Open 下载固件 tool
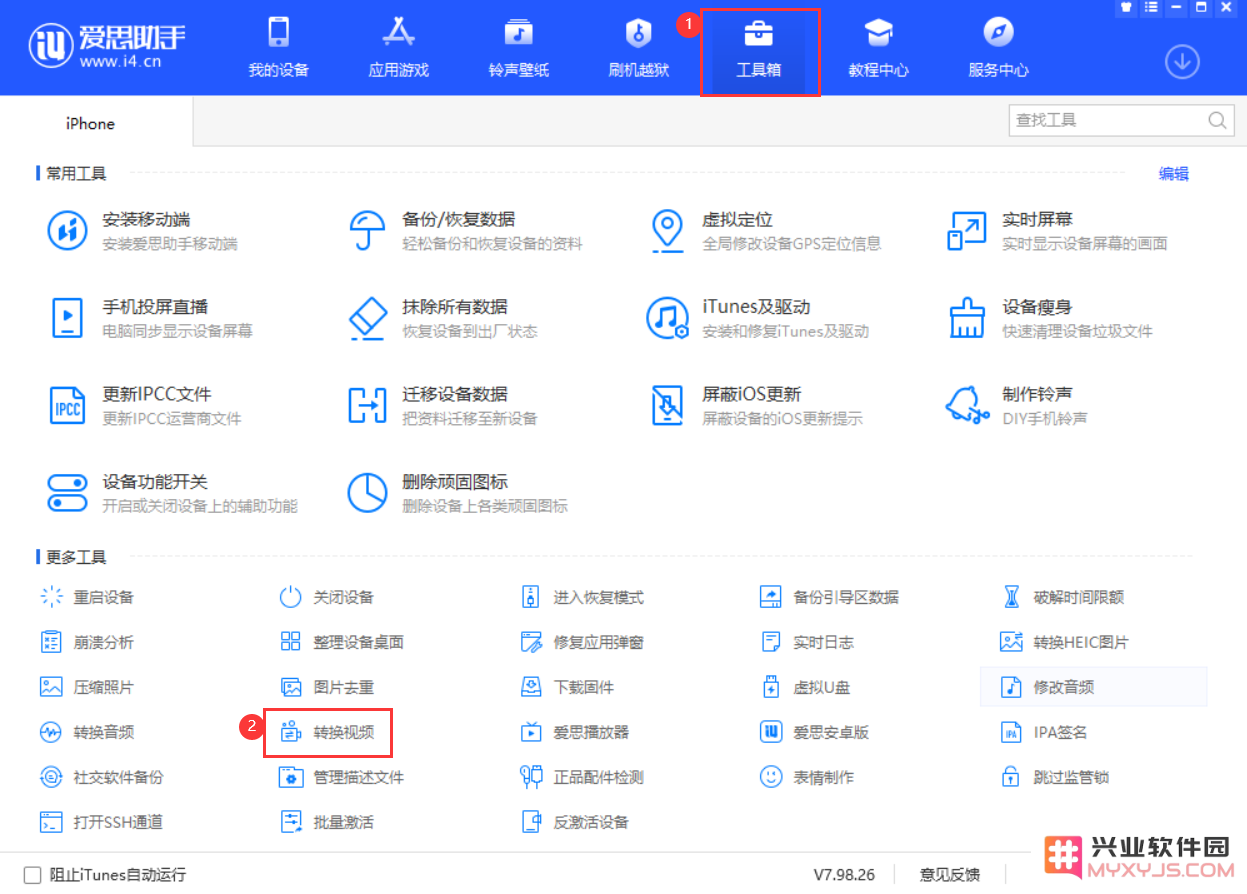This screenshot has height=894, width=1247. point(567,687)
